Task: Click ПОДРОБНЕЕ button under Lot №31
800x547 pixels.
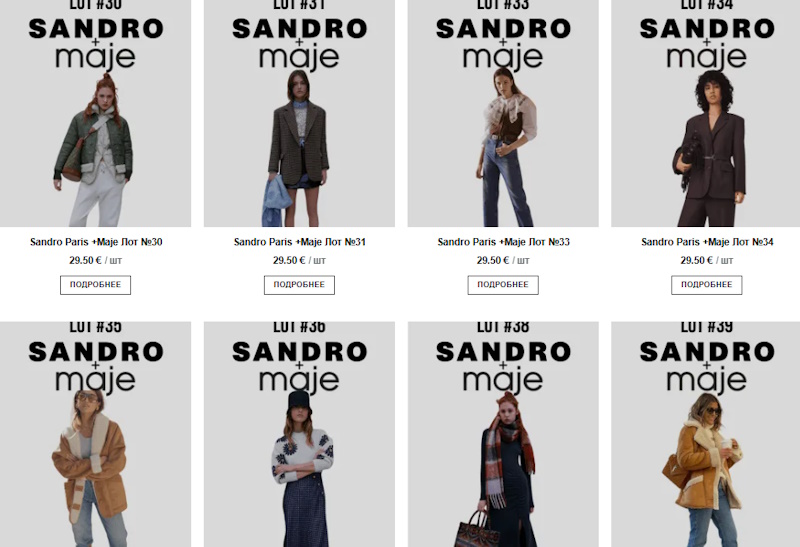Action: tap(299, 285)
